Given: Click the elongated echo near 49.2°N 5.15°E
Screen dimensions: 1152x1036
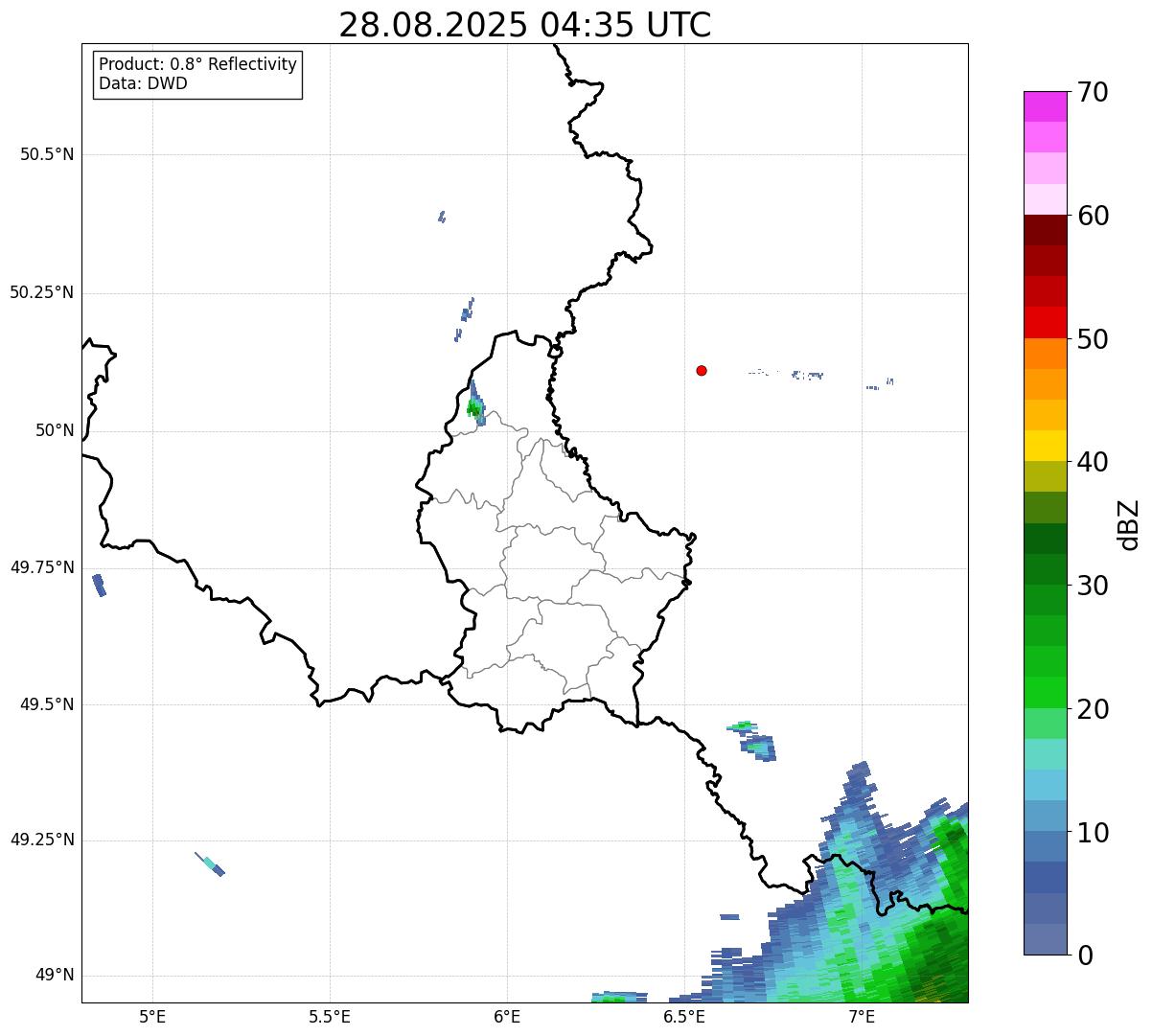Looking at the screenshot, I should [x=210, y=863].
